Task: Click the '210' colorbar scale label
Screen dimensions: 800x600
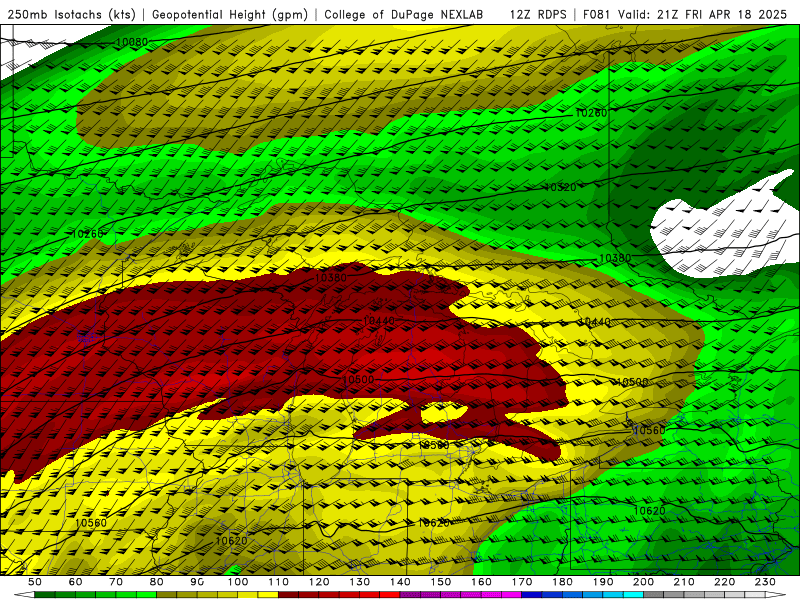Action: (x=684, y=582)
